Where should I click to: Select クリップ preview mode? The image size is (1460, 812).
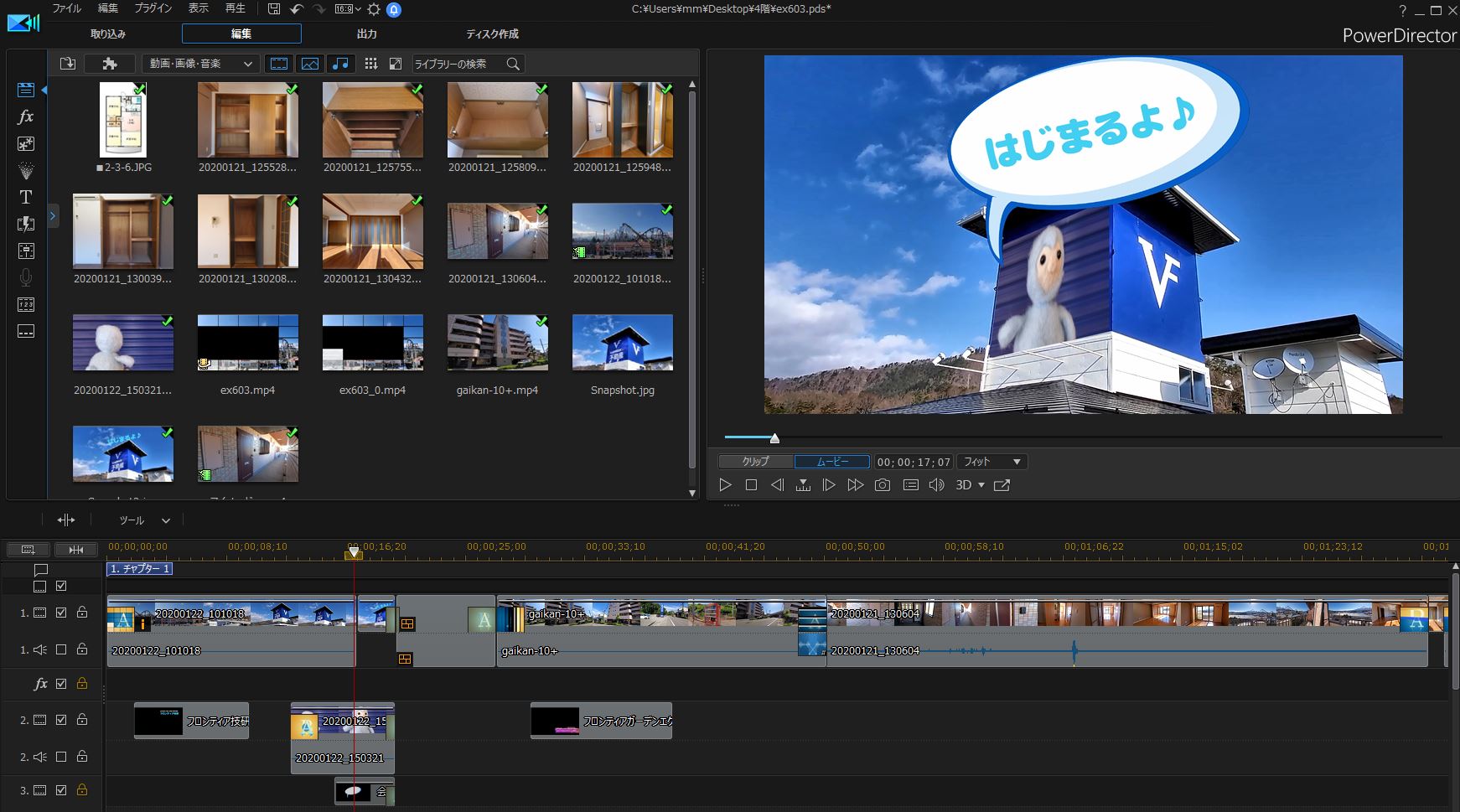point(755,462)
